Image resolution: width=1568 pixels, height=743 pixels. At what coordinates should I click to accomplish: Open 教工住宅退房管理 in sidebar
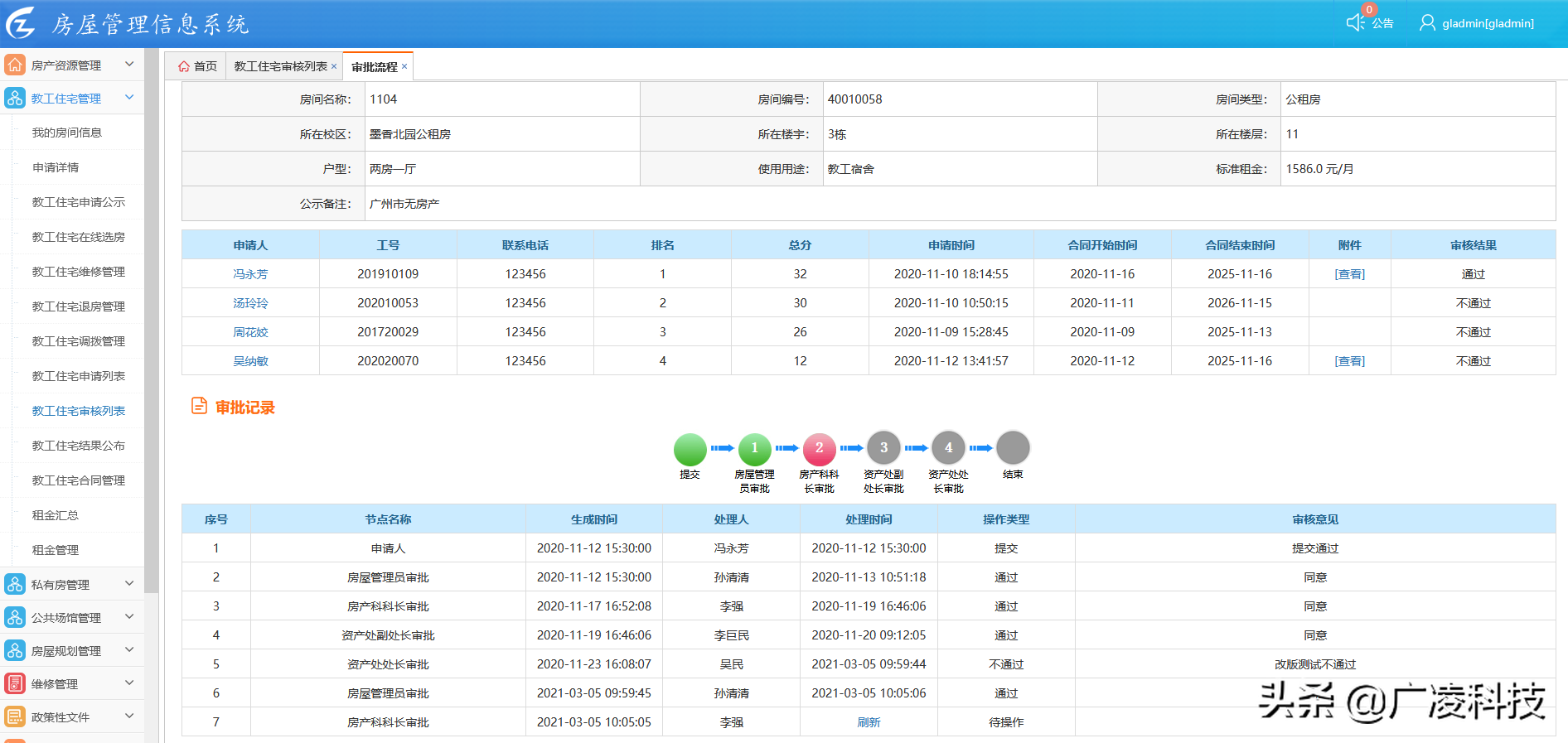pos(79,306)
